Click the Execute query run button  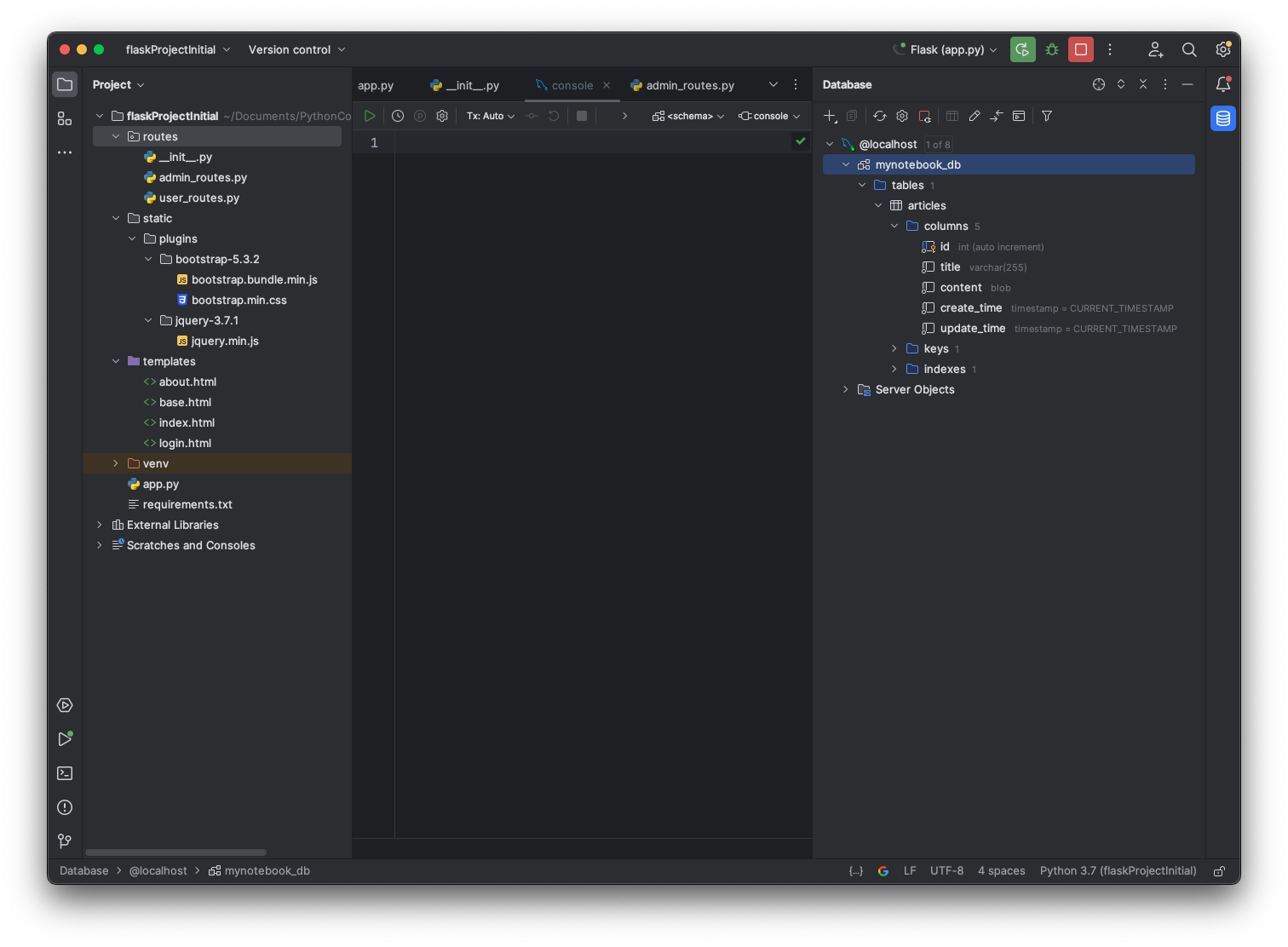click(370, 116)
